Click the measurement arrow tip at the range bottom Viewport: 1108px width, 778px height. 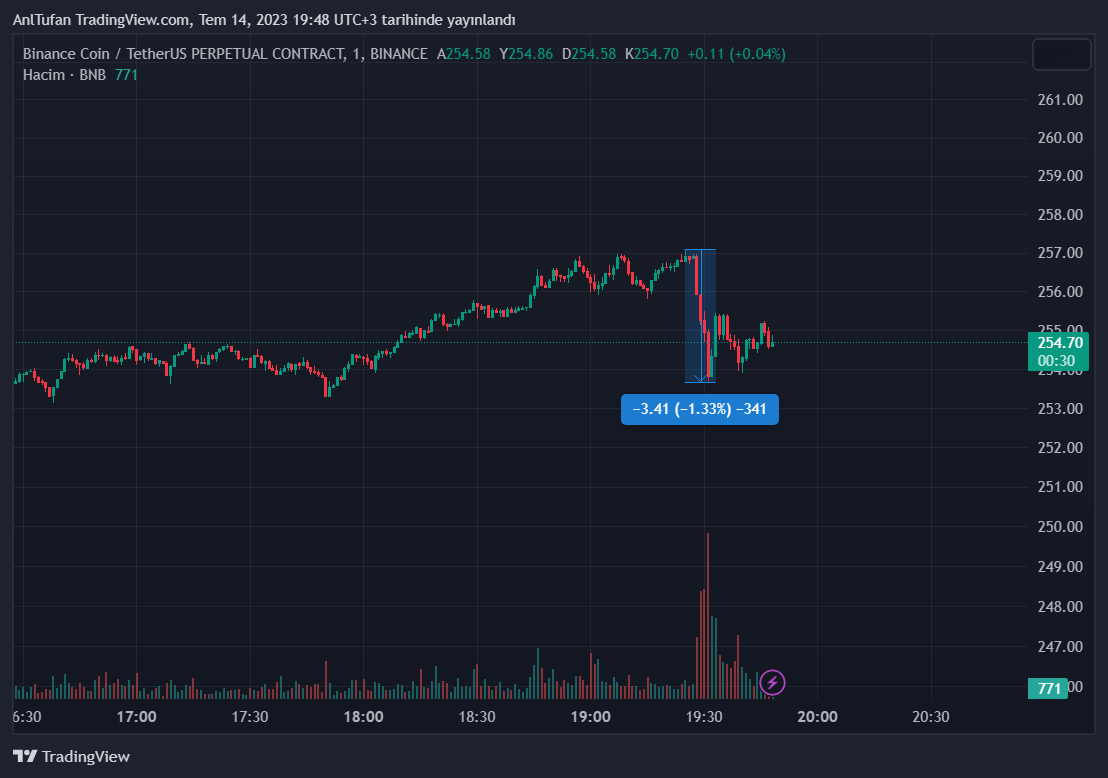coord(700,378)
